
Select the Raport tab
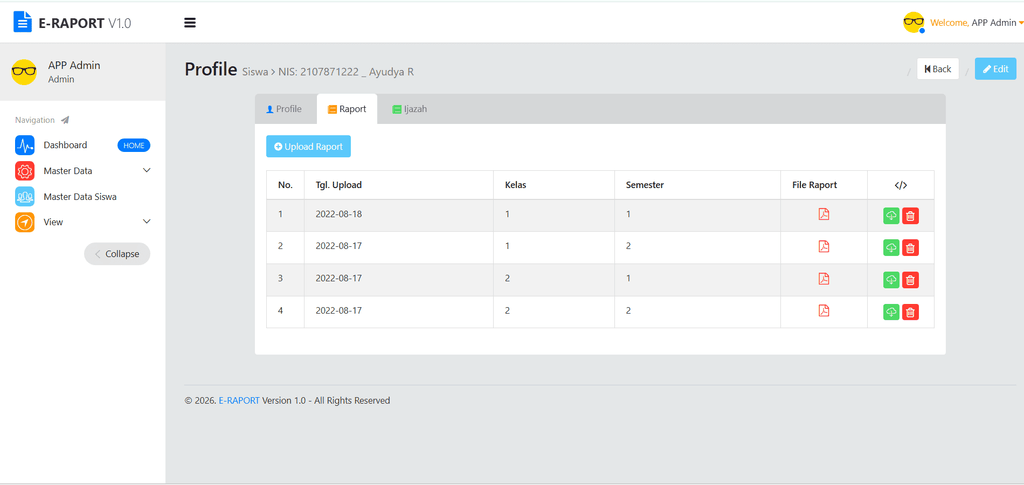pyautogui.click(x=347, y=109)
